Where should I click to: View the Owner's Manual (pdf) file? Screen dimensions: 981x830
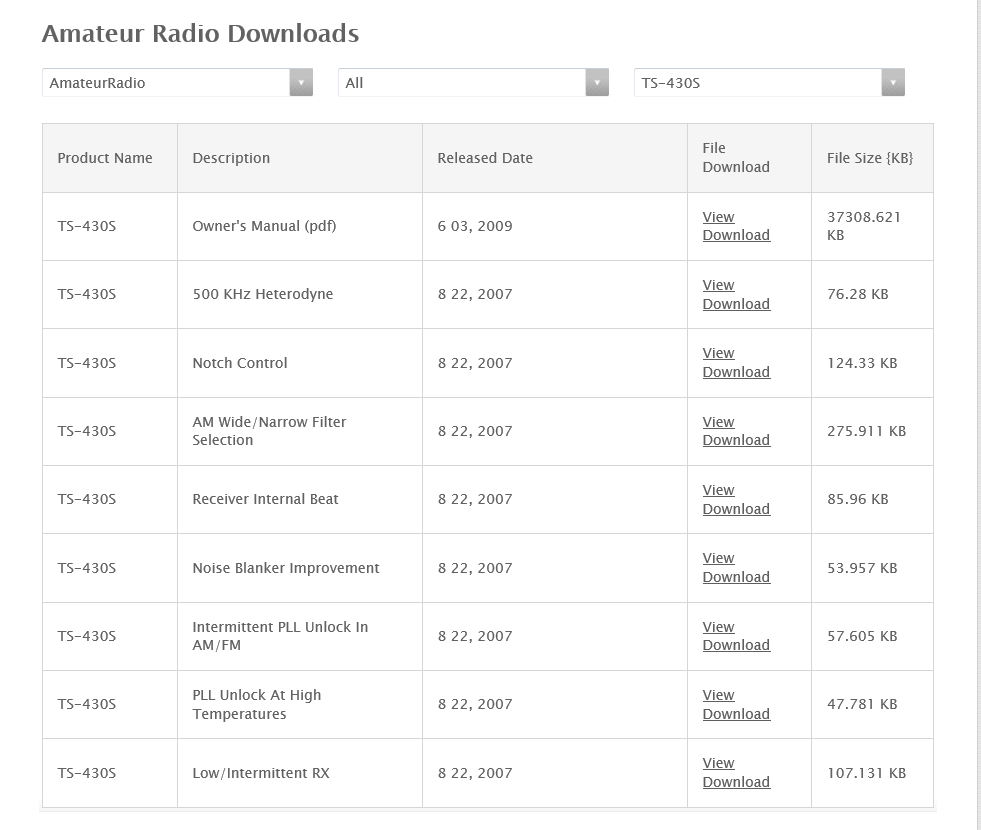click(718, 217)
